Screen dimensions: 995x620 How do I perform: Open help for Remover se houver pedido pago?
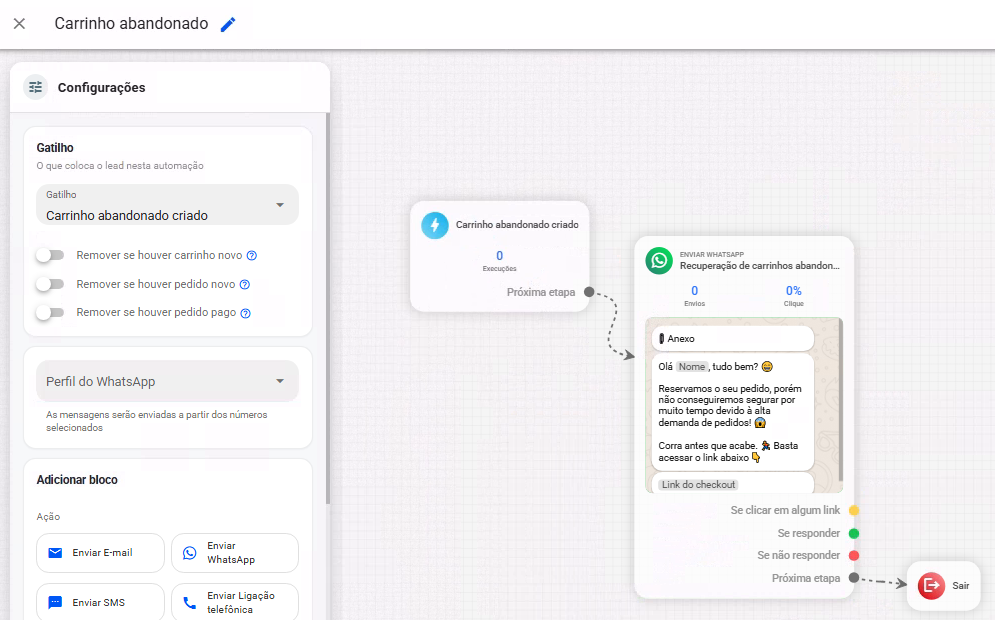(x=246, y=313)
